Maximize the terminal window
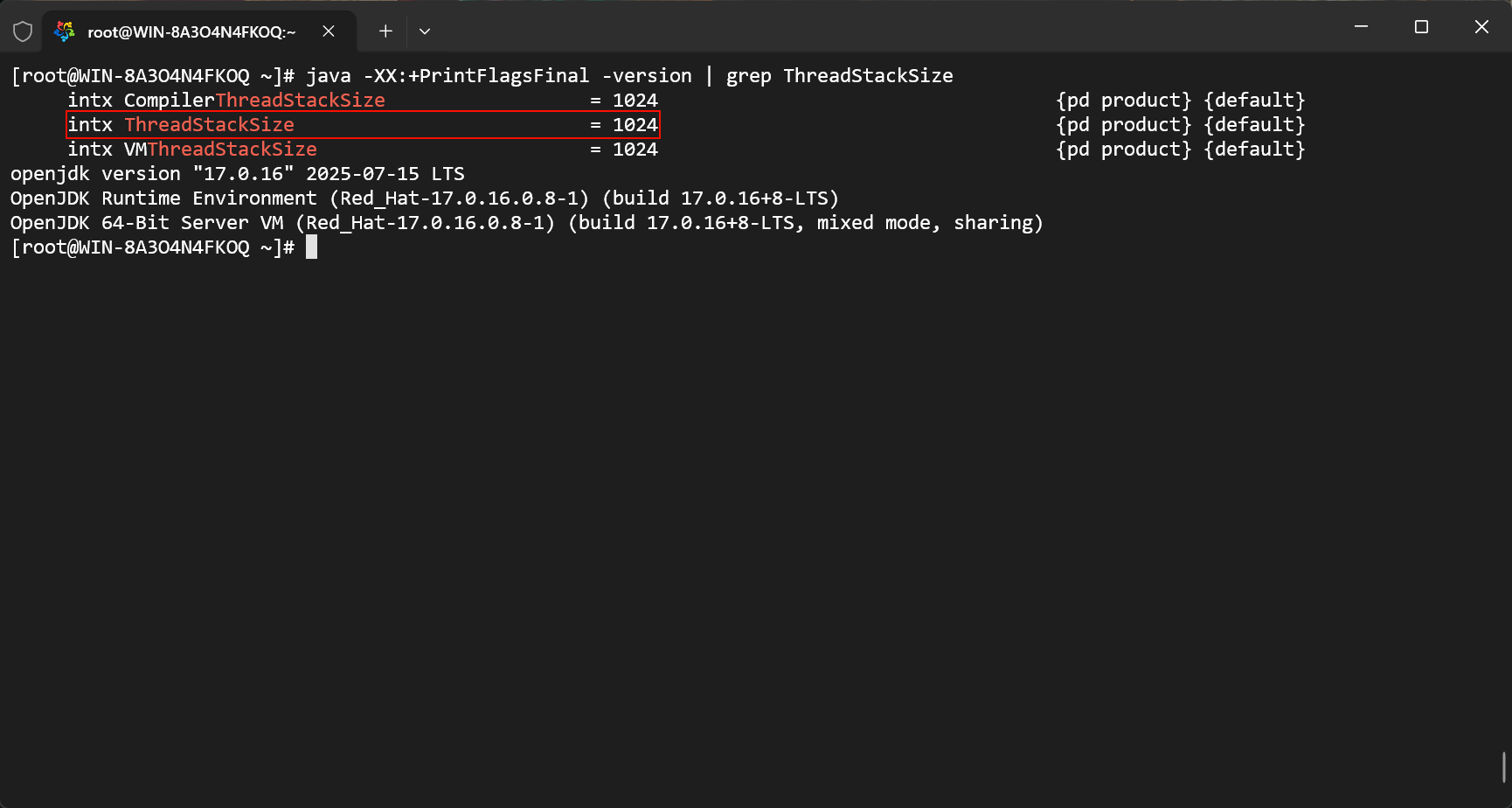This screenshot has width=1512, height=808. pyautogui.click(x=1421, y=27)
